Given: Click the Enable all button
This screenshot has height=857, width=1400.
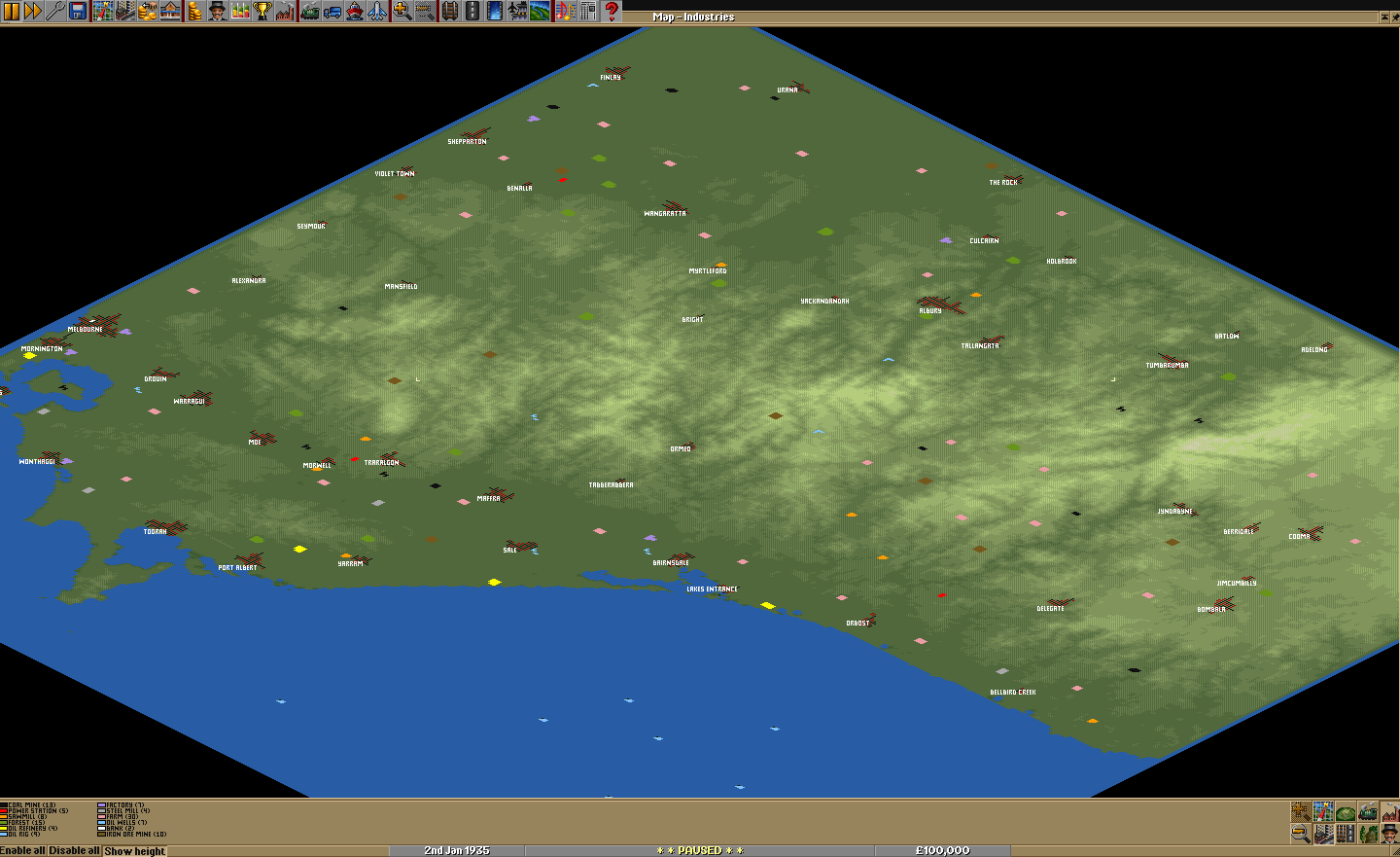Looking at the screenshot, I should pyautogui.click(x=23, y=850).
